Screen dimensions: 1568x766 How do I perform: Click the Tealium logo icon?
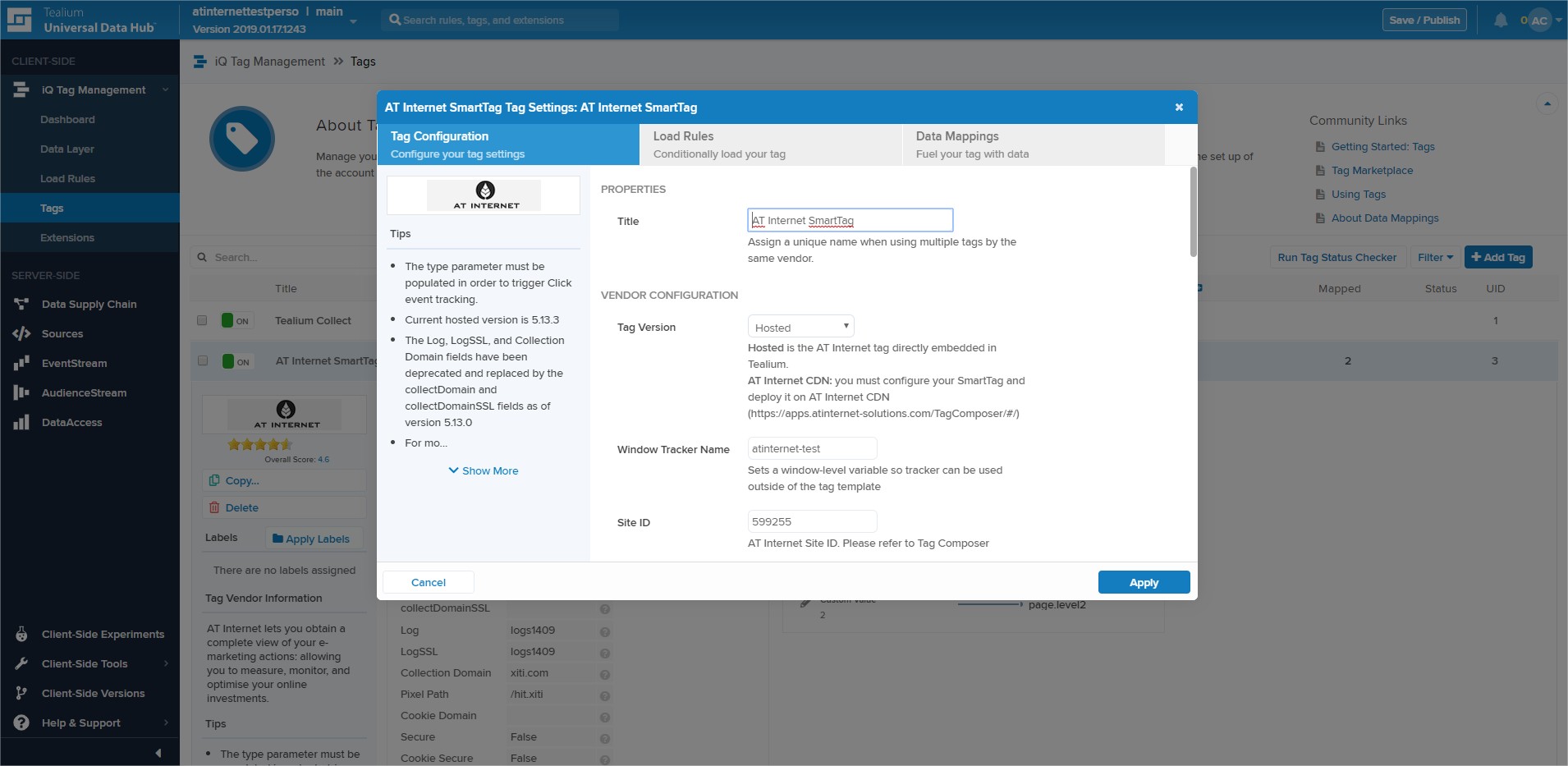click(x=19, y=20)
